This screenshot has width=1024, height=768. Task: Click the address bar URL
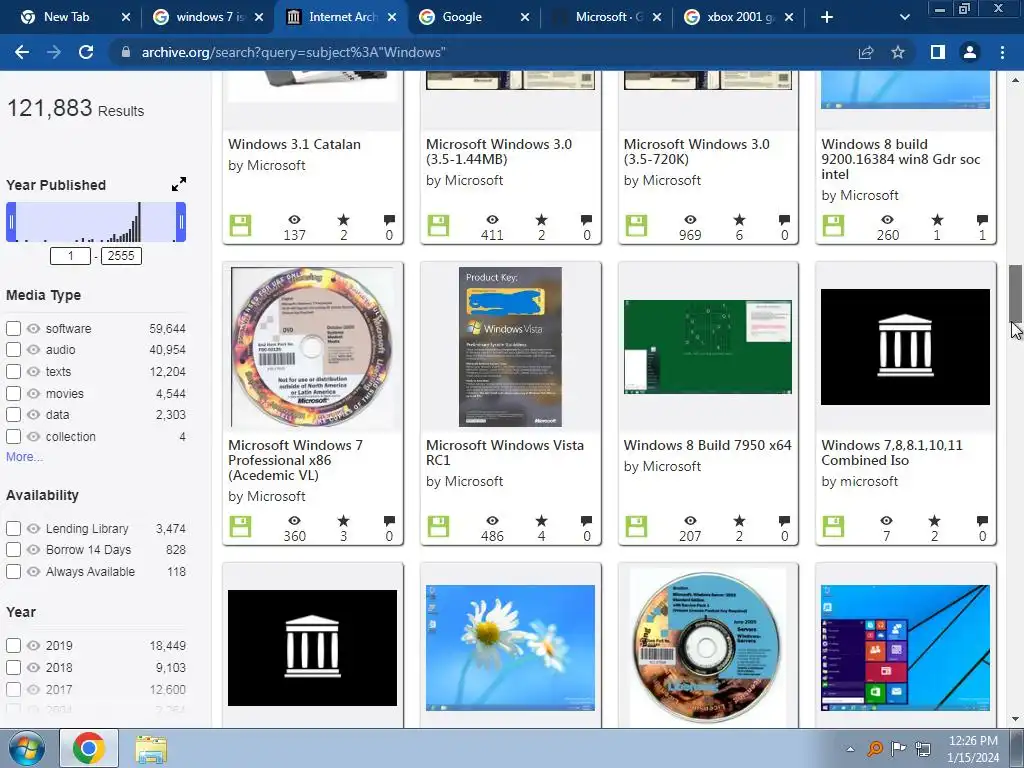pyautogui.click(x=294, y=52)
